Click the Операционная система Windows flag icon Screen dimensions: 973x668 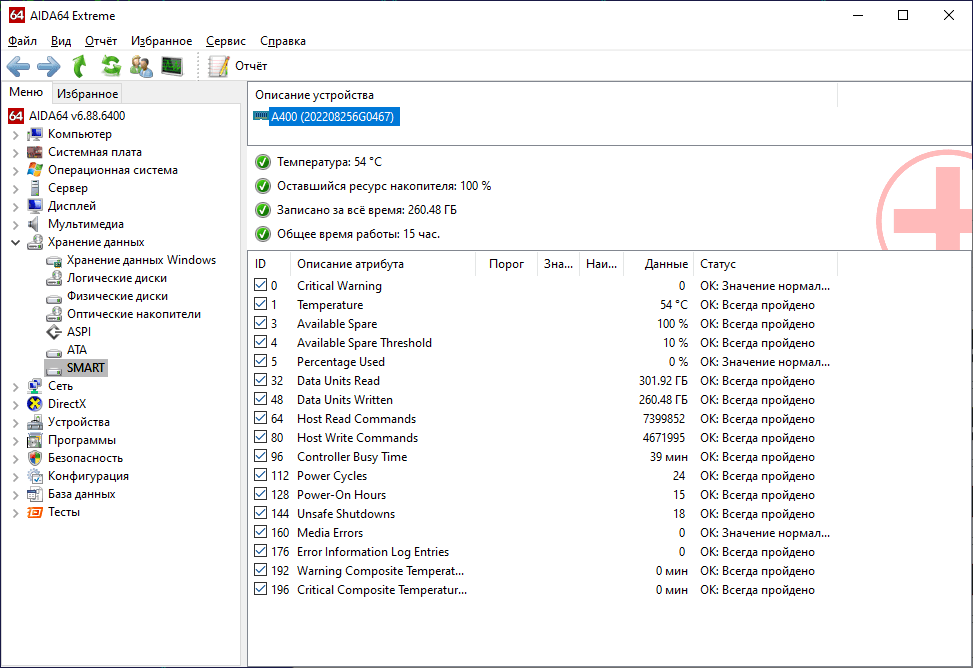pyautogui.click(x=35, y=170)
